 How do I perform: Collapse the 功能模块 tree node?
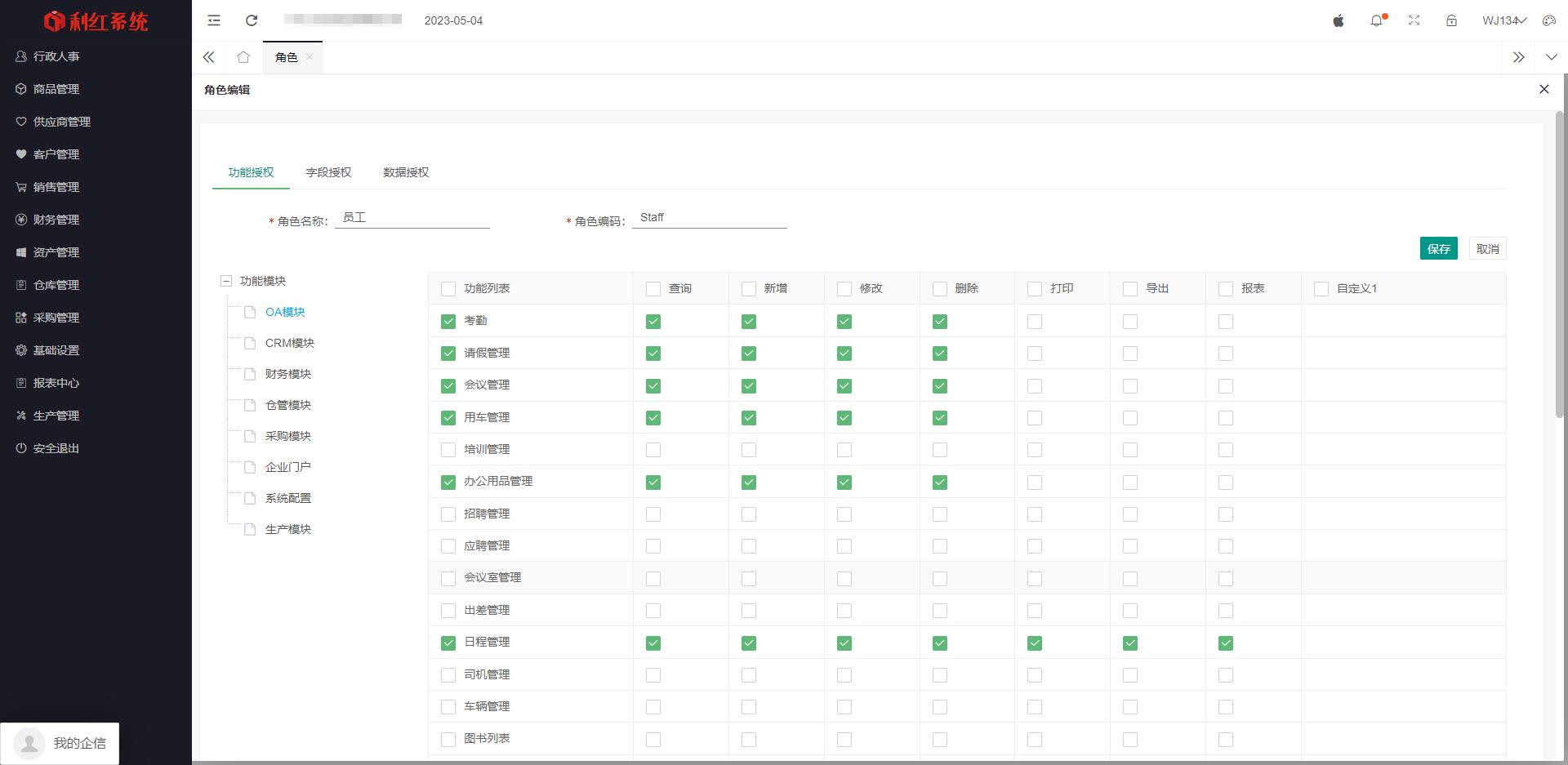(x=225, y=280)
